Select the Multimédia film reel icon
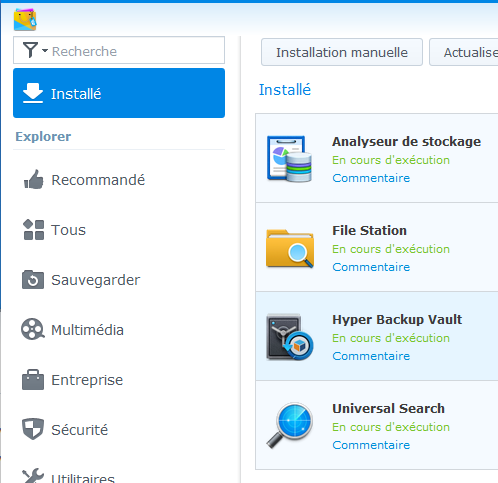 click(x=32, y=329)
